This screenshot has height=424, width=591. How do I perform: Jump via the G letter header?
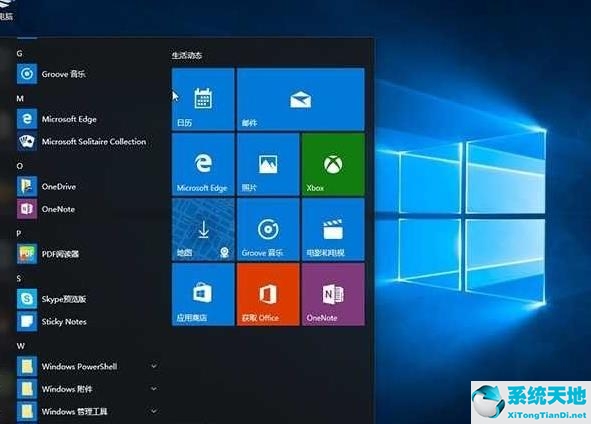click(x=20, y=54)
